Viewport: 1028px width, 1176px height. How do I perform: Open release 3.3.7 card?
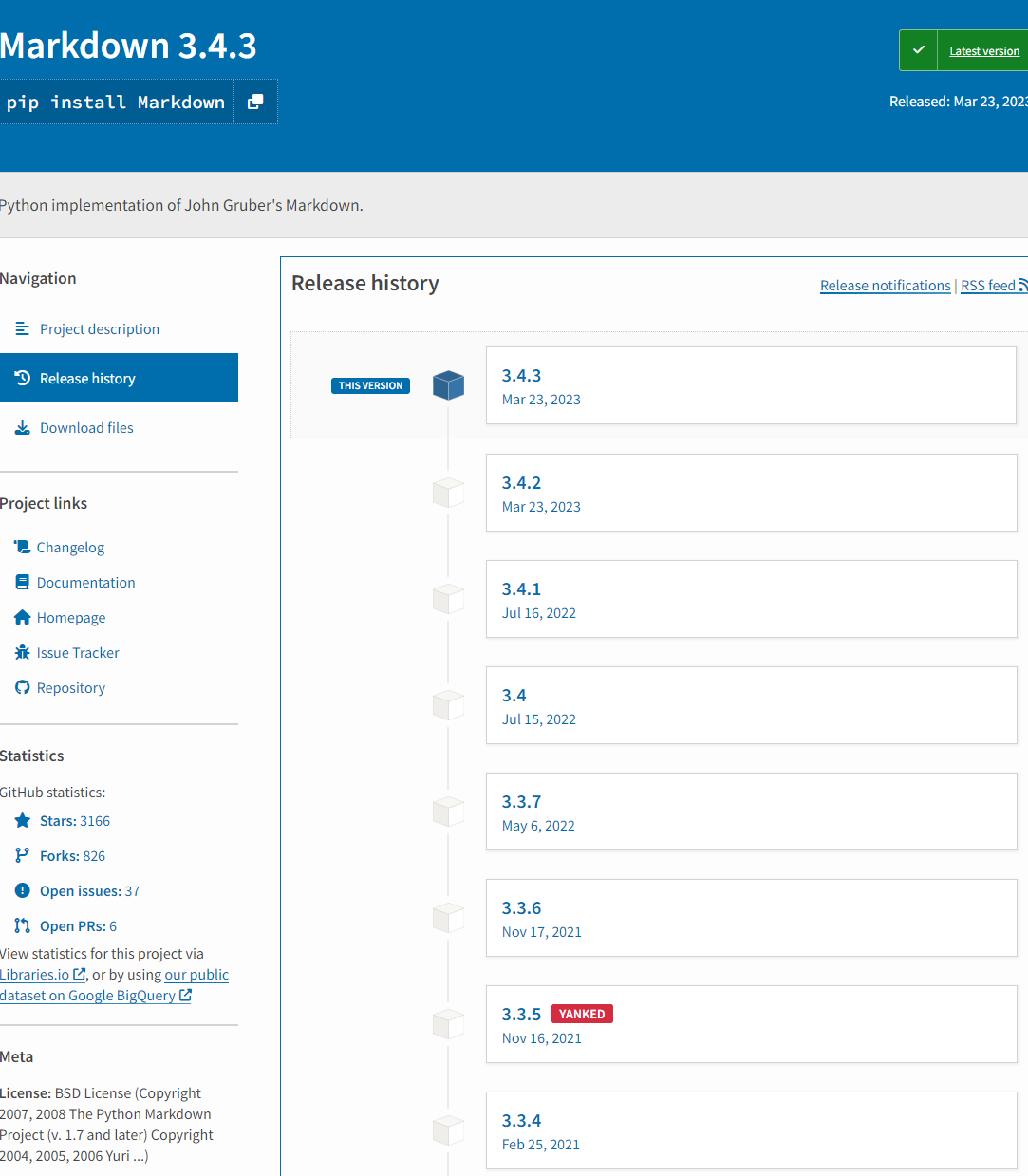[751, 812]
